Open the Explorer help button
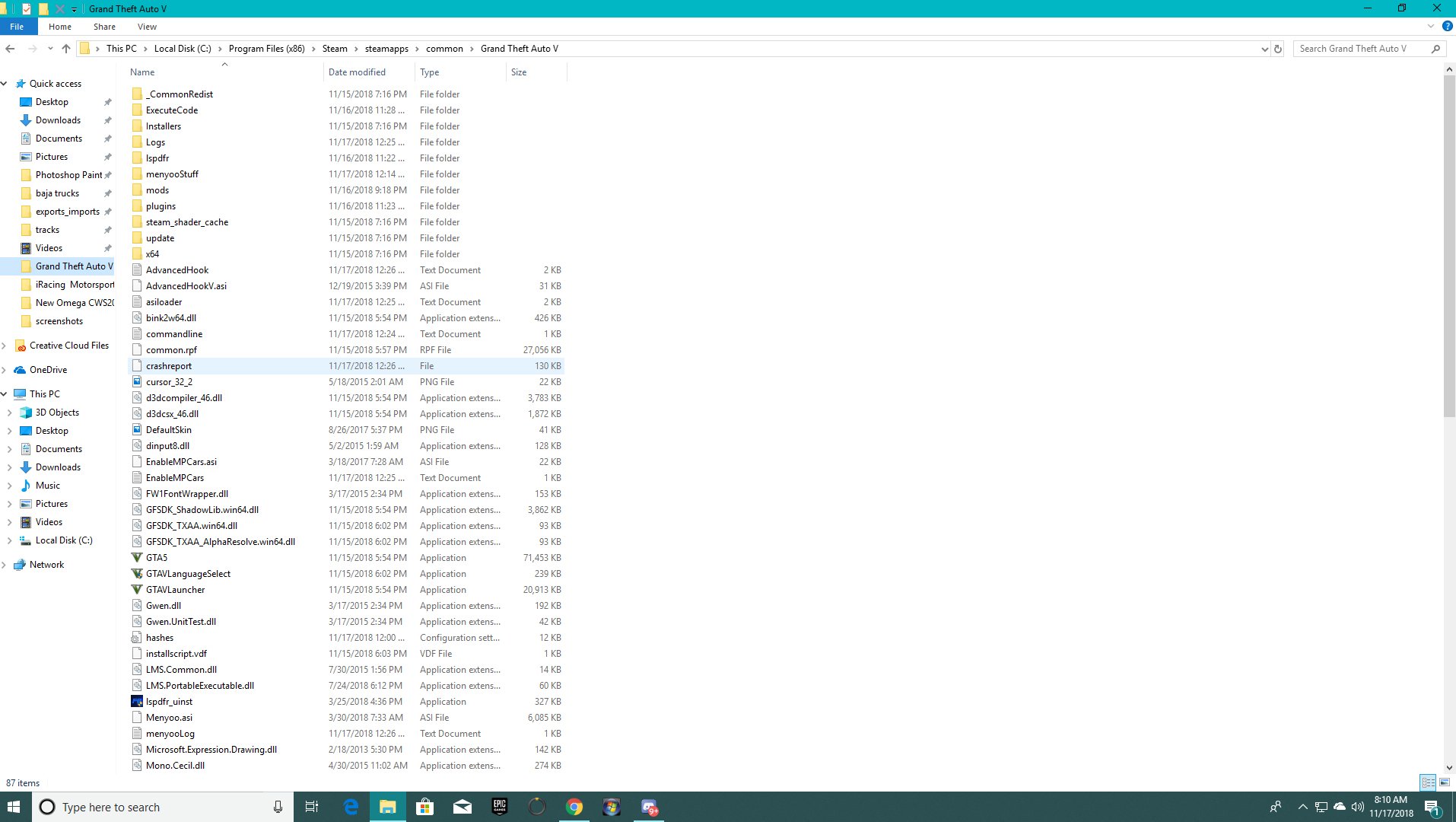 [1447, 27]
